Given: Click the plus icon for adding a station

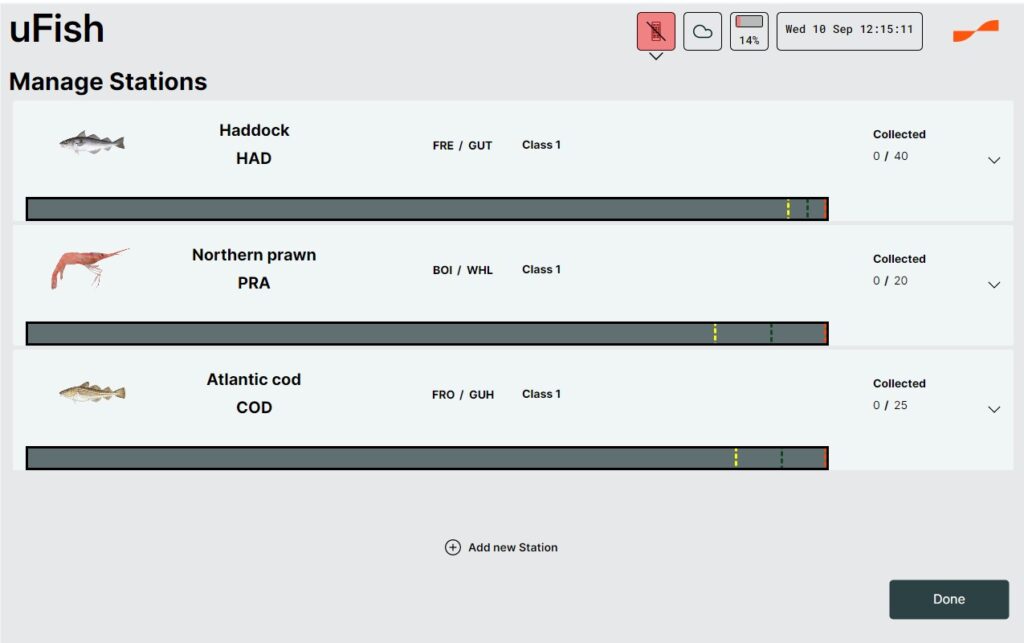Looking at the screenshot, I should [x=453, y=547].
